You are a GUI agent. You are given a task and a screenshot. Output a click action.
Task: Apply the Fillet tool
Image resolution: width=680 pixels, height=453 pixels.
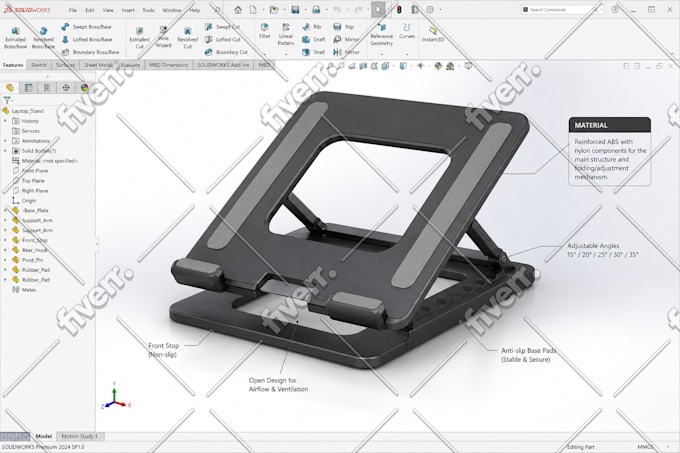click(x=265, y=31)
